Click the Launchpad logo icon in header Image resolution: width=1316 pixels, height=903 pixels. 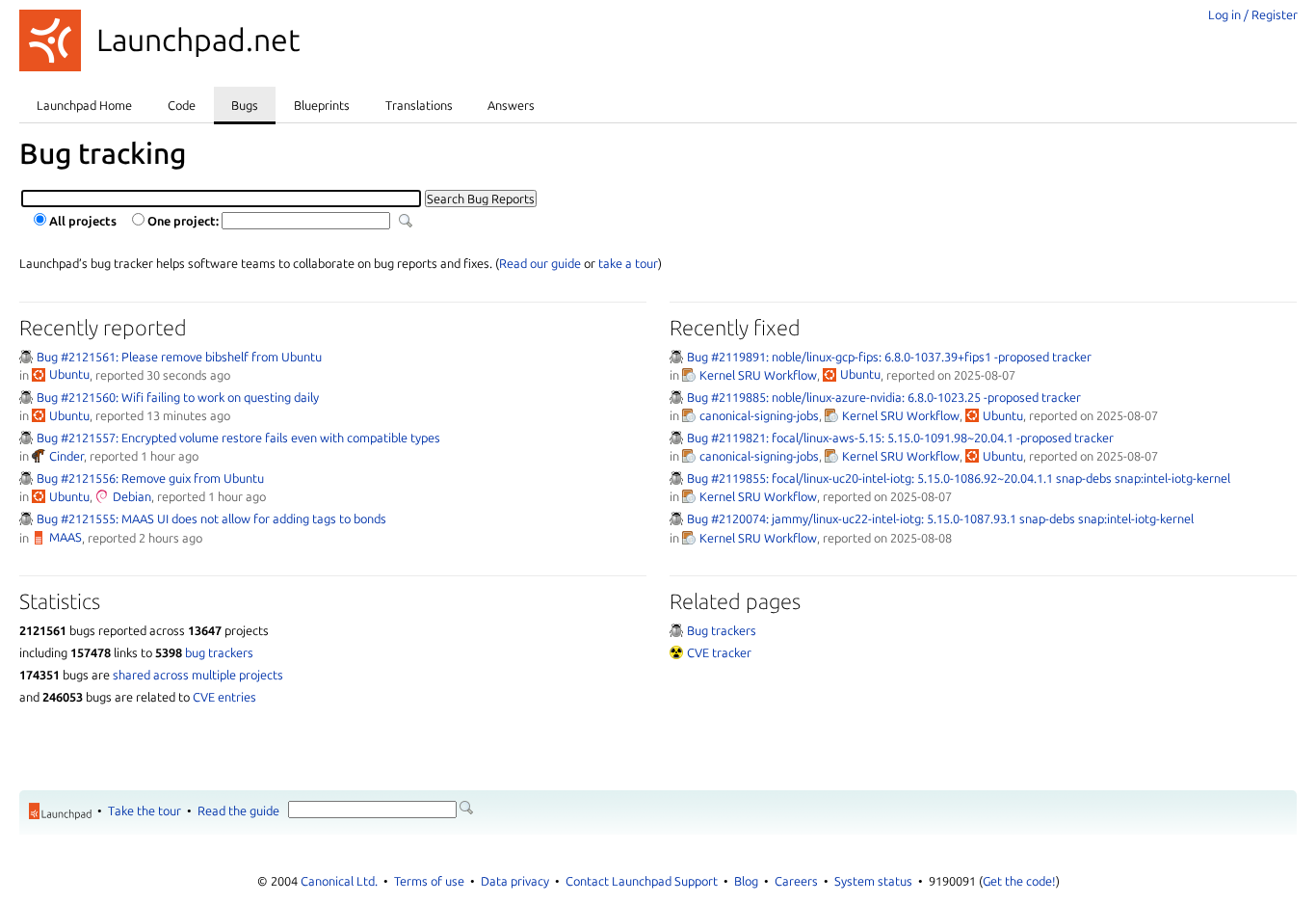coord(50,40)
